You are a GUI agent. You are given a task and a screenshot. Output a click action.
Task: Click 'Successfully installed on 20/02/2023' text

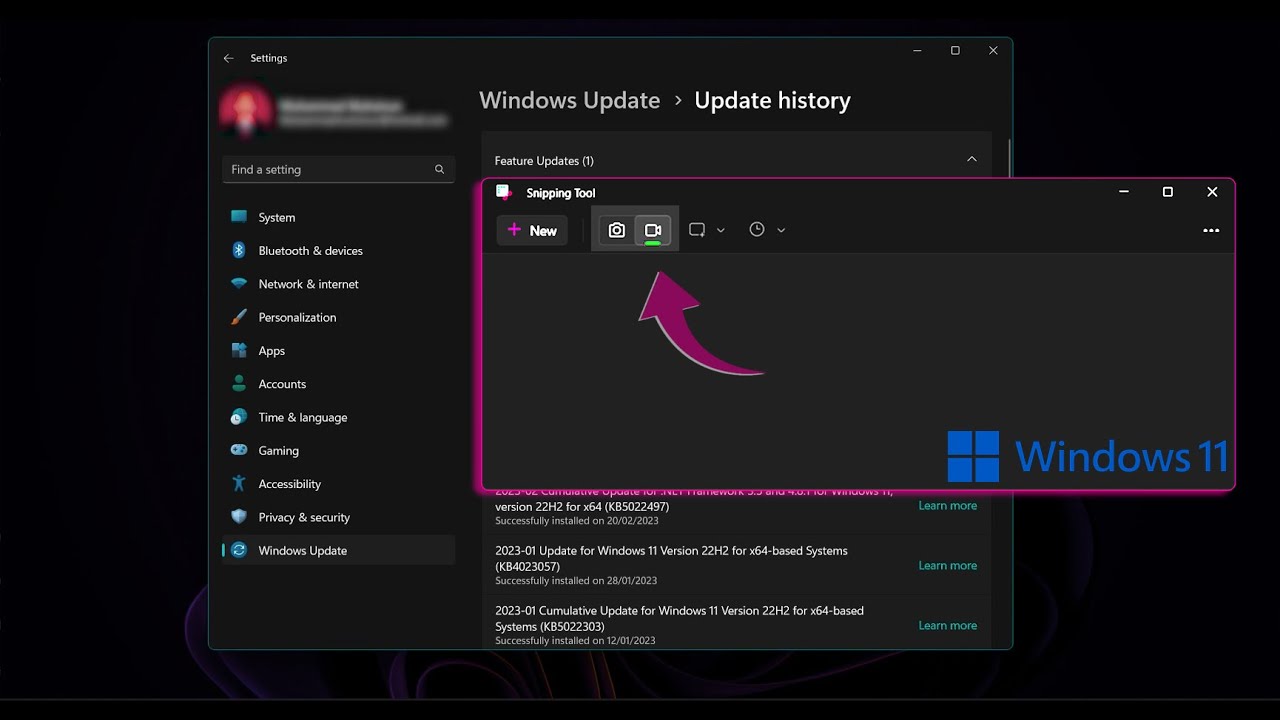point(575,520)
